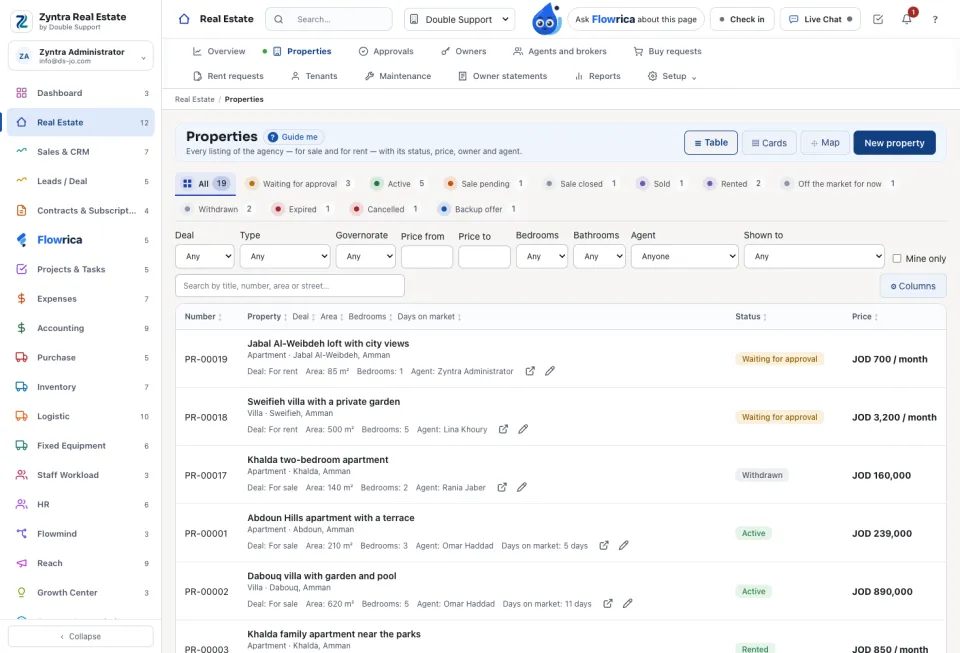
Task: Switch to the Approvals tab
Action: [386, 51]
